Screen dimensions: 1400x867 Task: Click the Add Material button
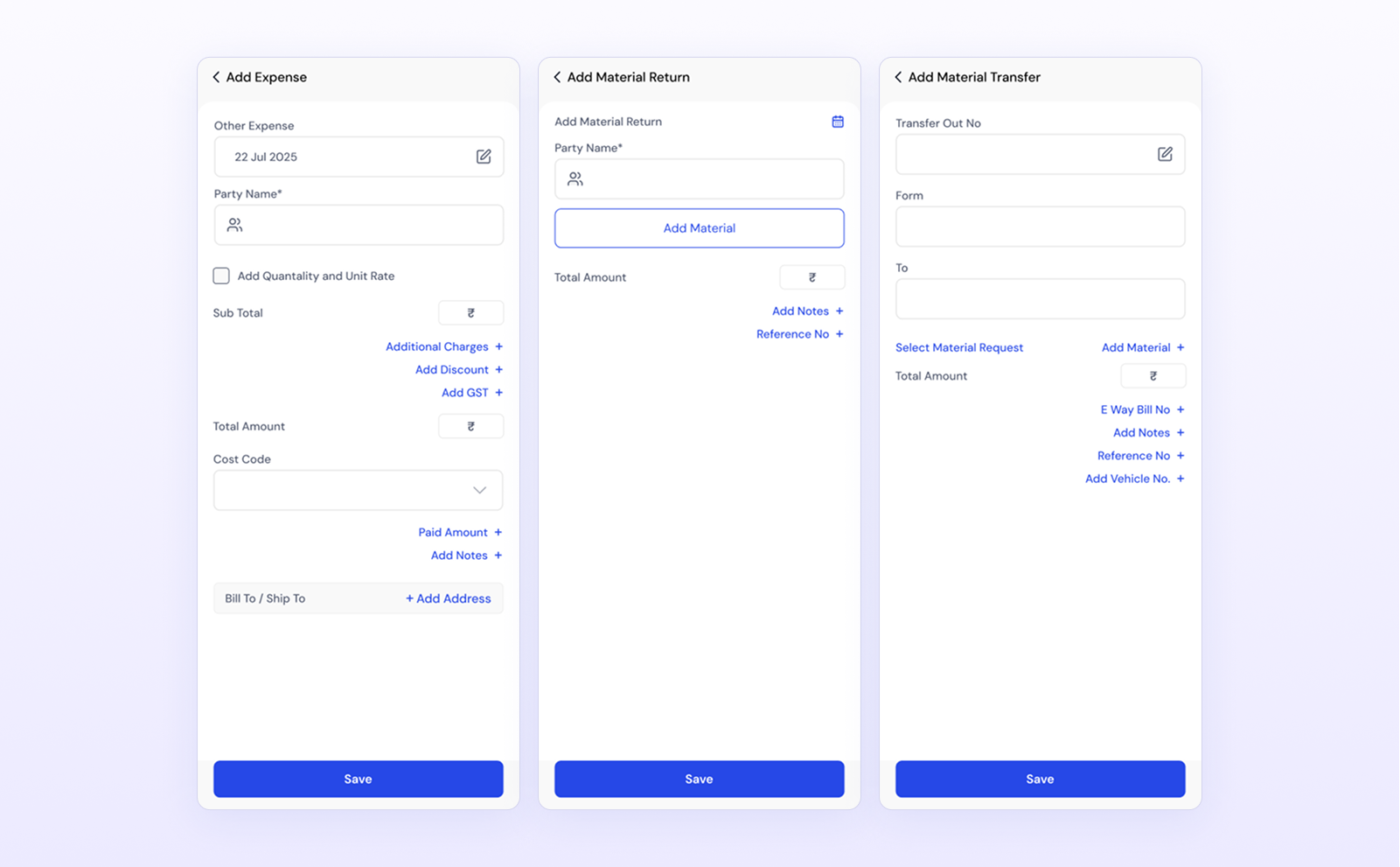(699, 227)
